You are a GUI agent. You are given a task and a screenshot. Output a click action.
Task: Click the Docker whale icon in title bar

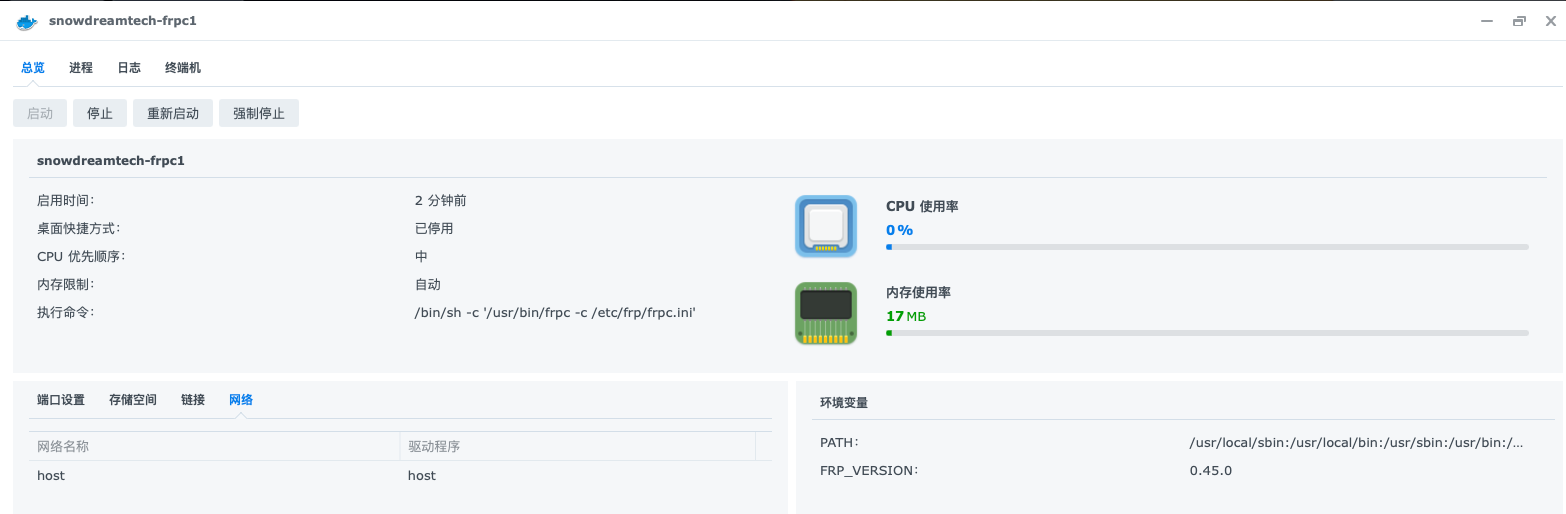click(27, 21)
